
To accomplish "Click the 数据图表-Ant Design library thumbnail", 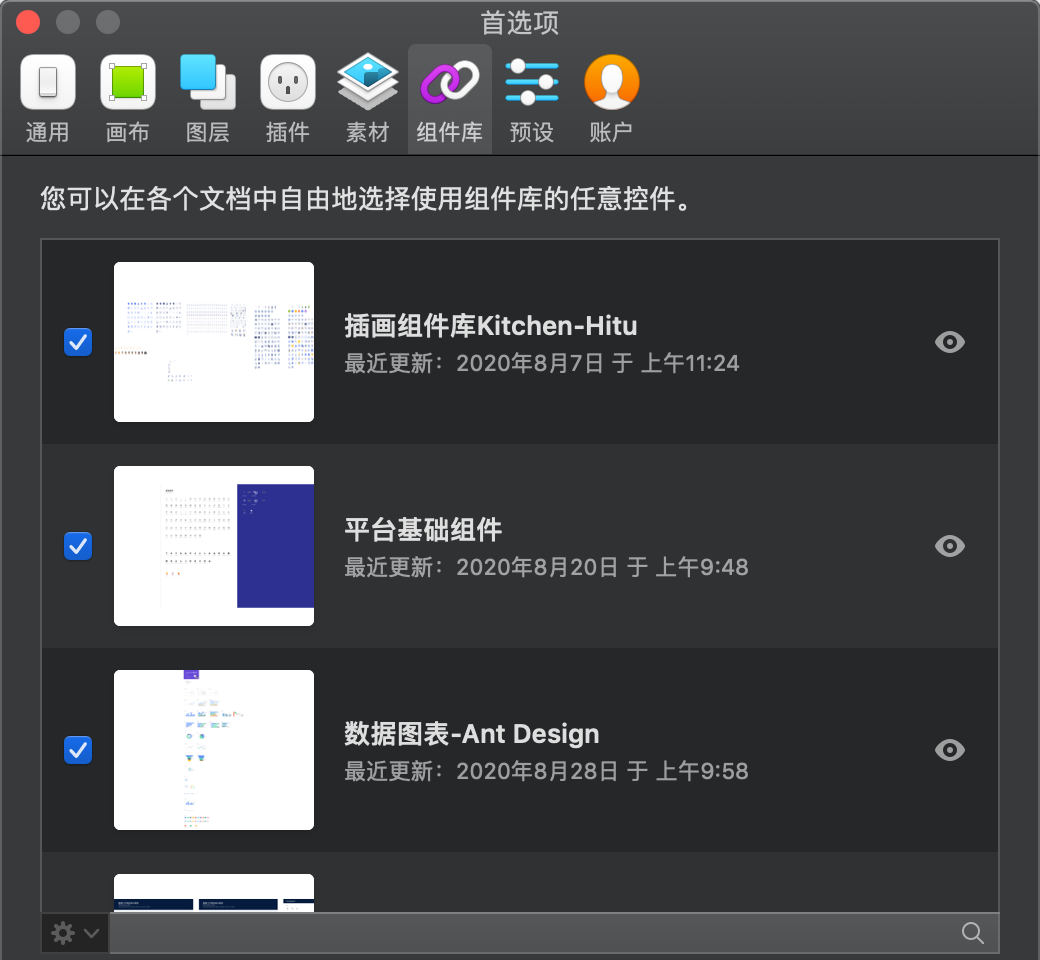I will pos(214,750).
